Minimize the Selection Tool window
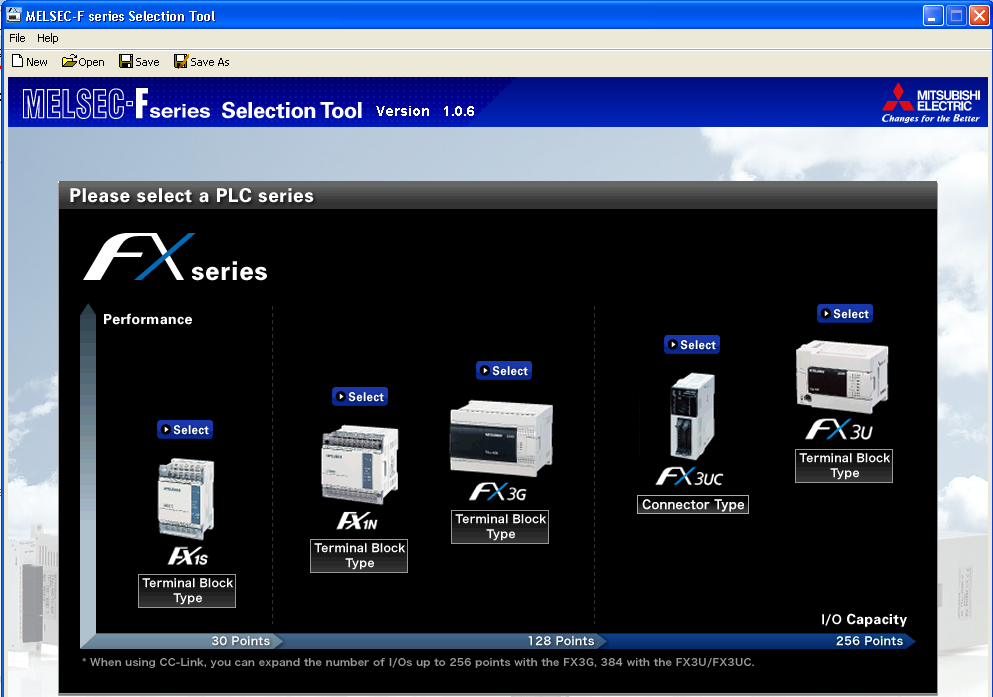This screenshot has width=993, height=697. point(933,16)
